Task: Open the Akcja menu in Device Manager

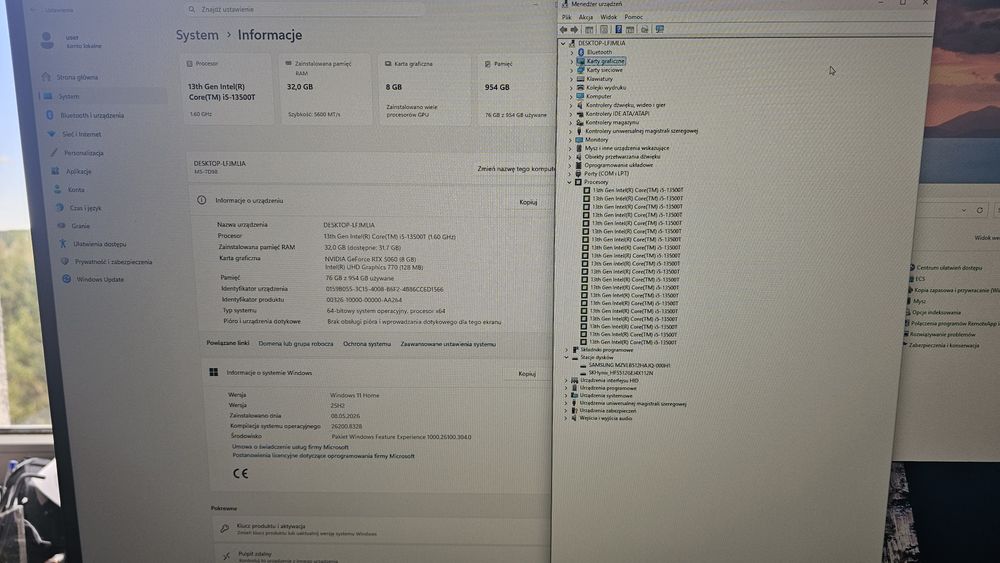Action: click(x=585, y=17)
